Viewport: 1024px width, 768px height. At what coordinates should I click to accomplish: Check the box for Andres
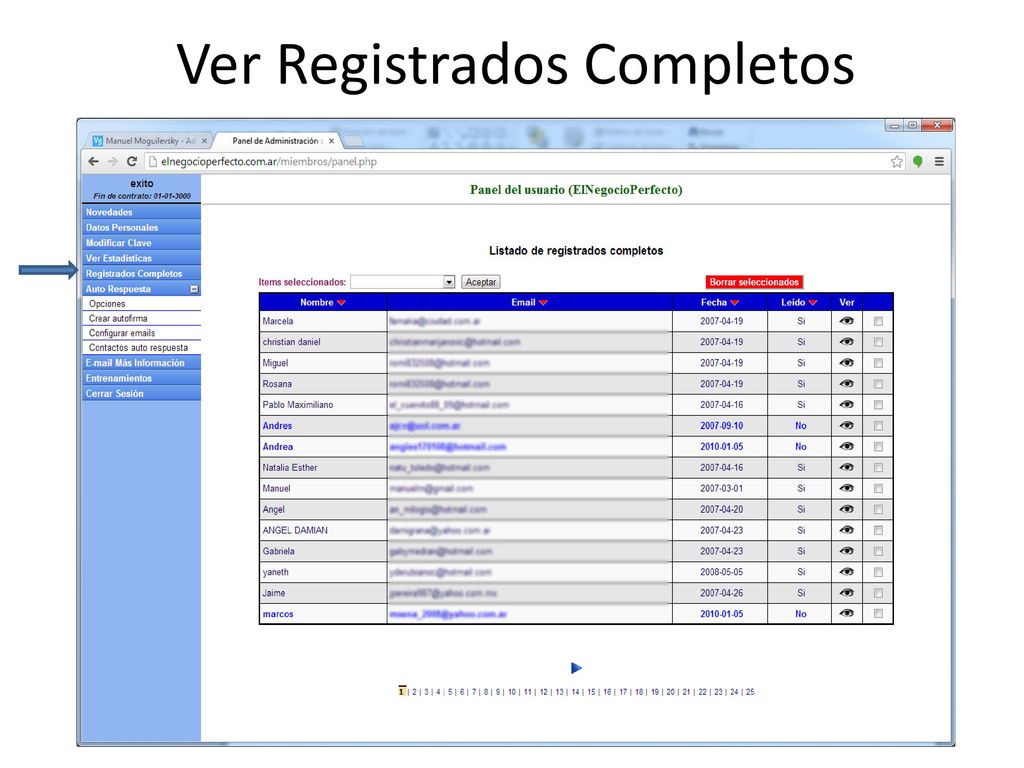click(x=878, y=426)
